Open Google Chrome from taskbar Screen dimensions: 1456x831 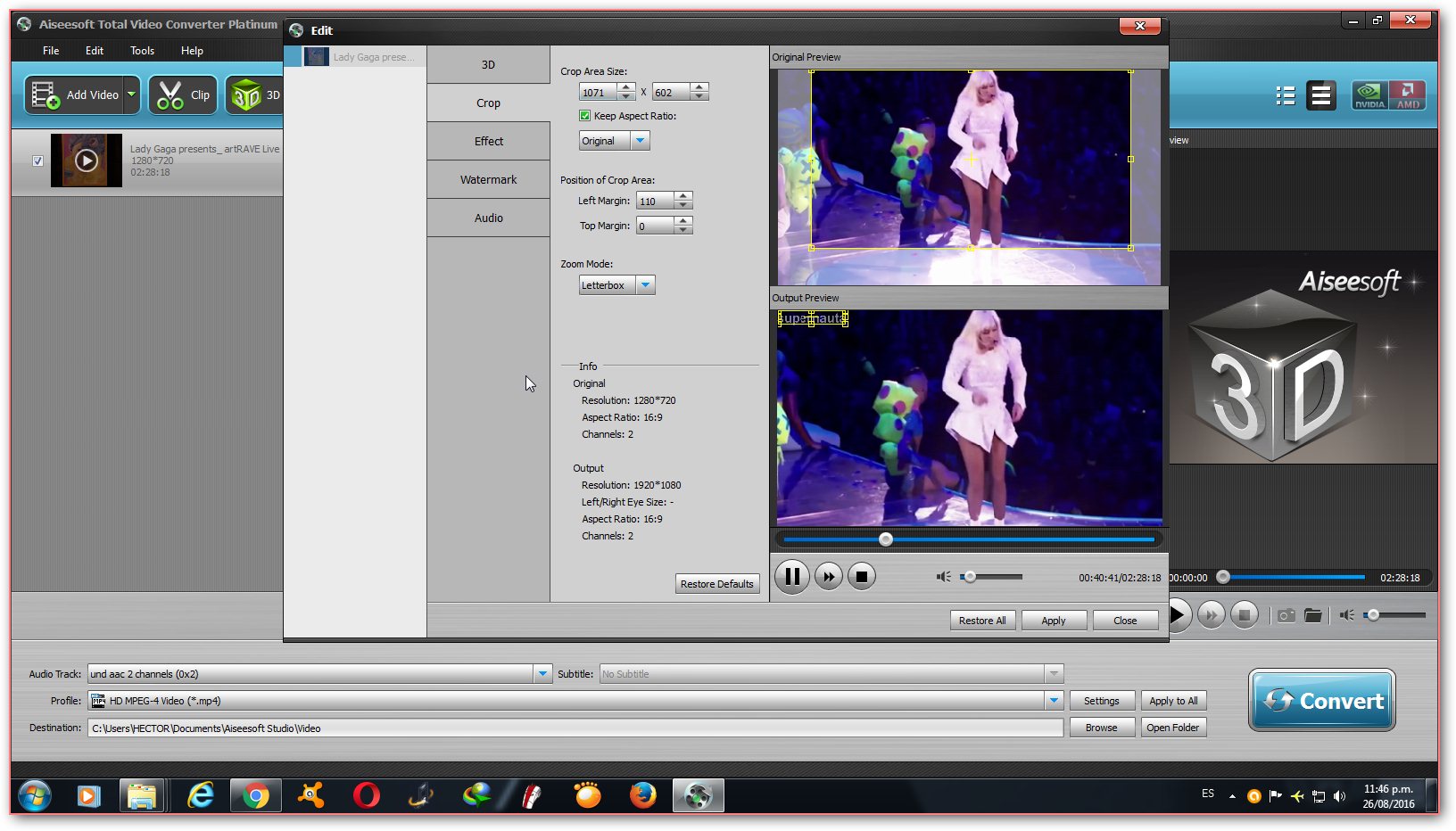[256, 794]
